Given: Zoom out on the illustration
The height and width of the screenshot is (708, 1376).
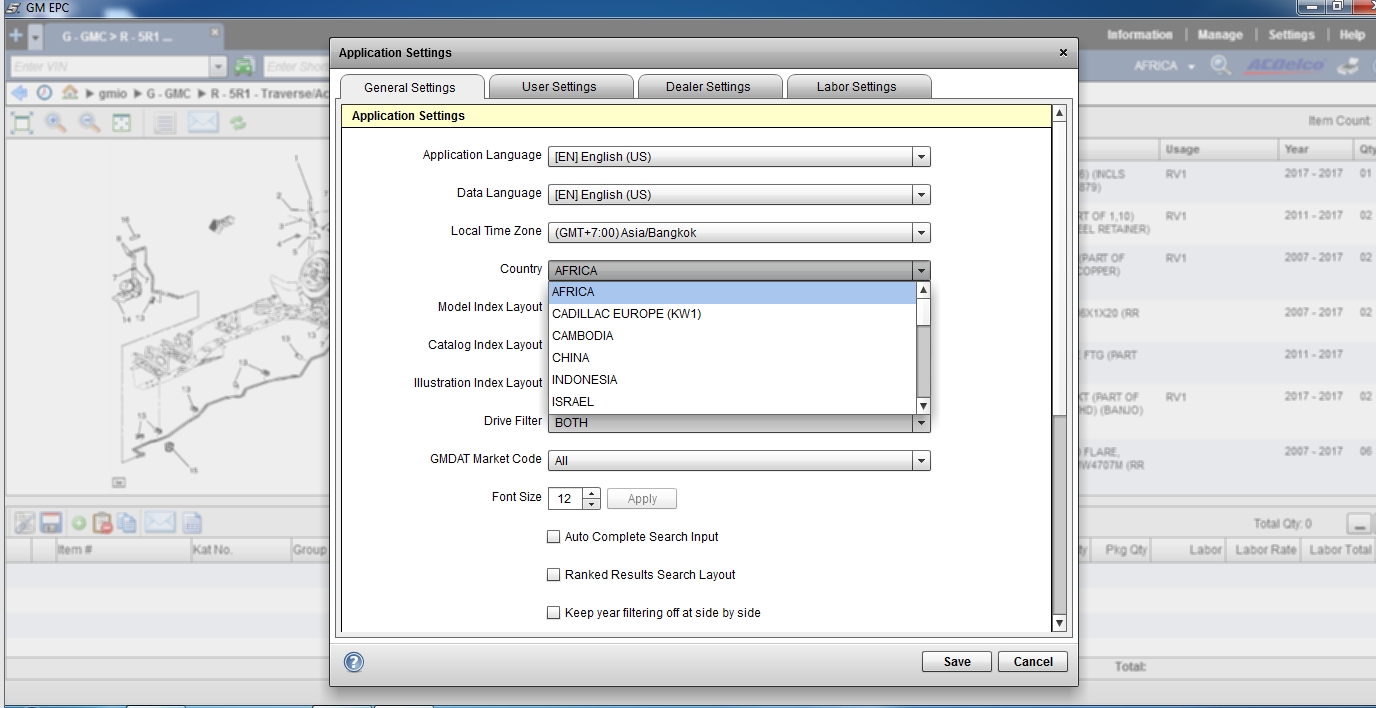Looking at the screenshot, I should click(89, 123).
